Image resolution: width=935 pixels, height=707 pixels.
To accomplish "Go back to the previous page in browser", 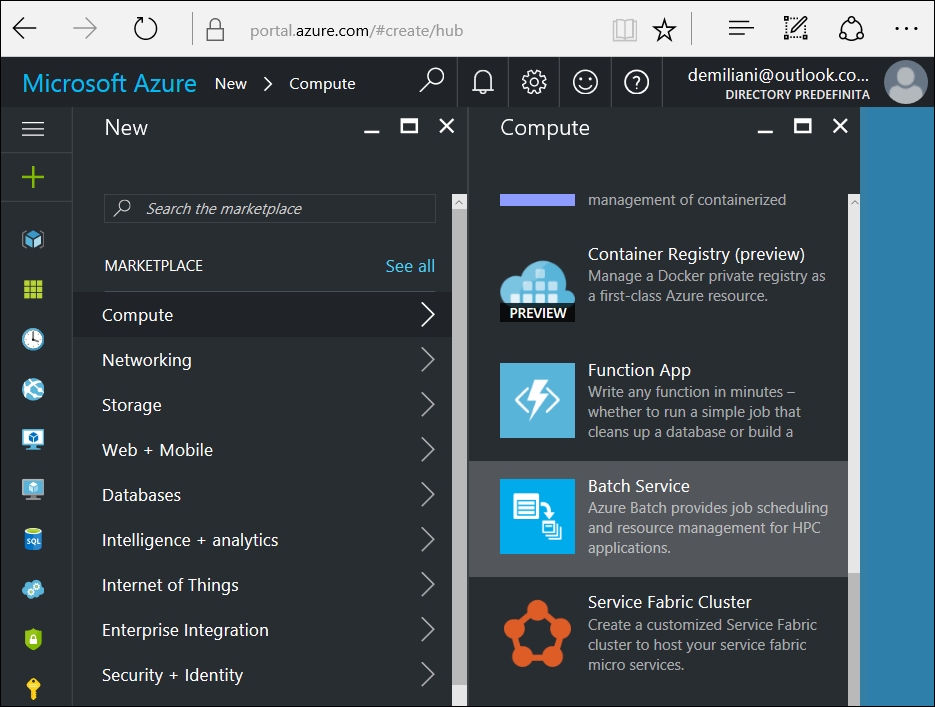I will pos(24,29).
